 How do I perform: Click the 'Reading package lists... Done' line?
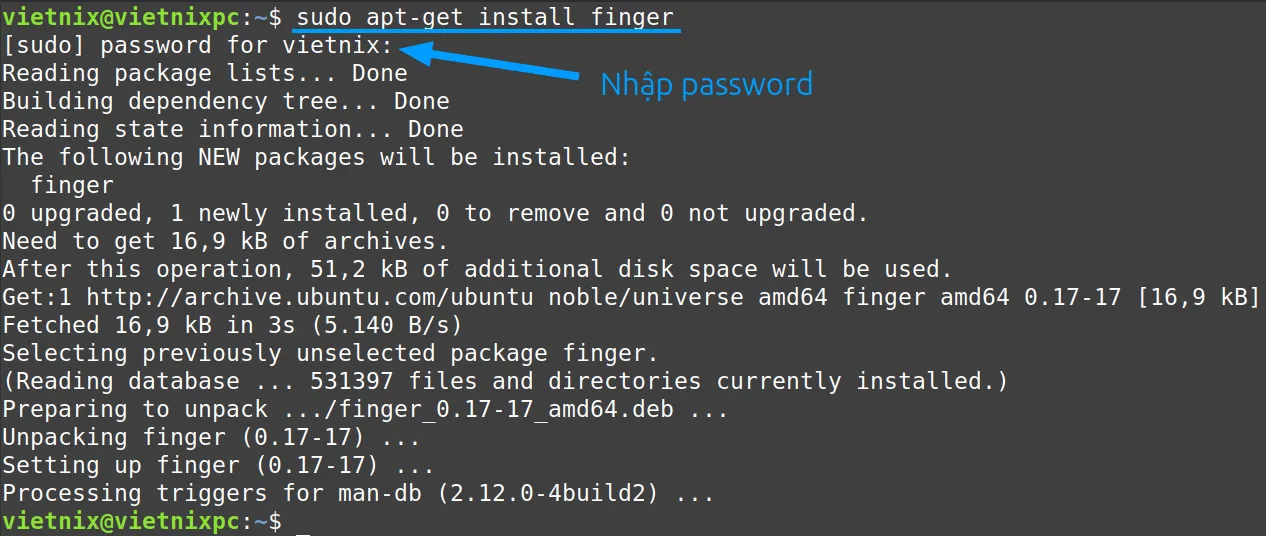click(x=205, y=73)
